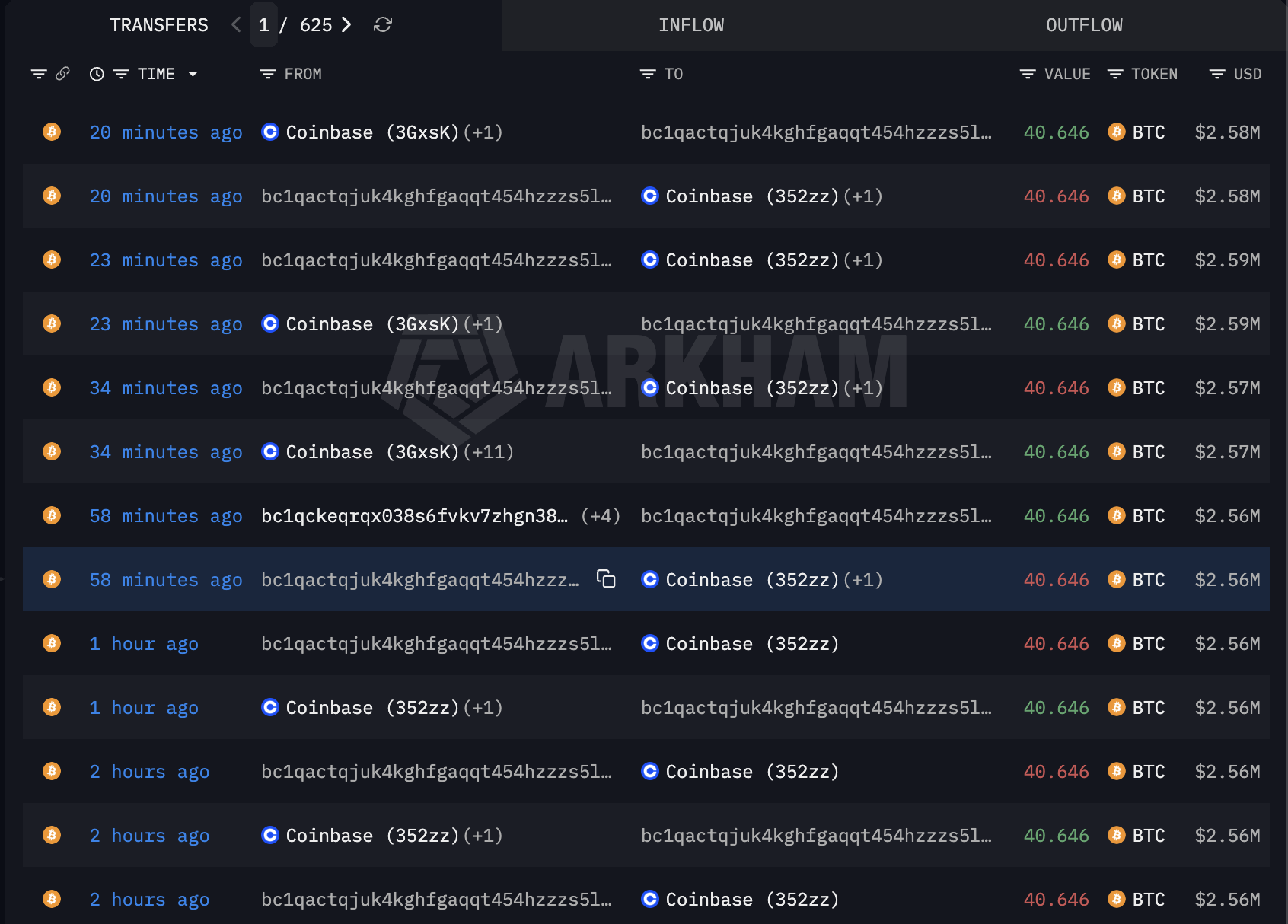The width and height of the screenshot is (1288, 924).
Task: Open the 34 minutes ago link for (+11) row
Action: (x=166, y=451)
